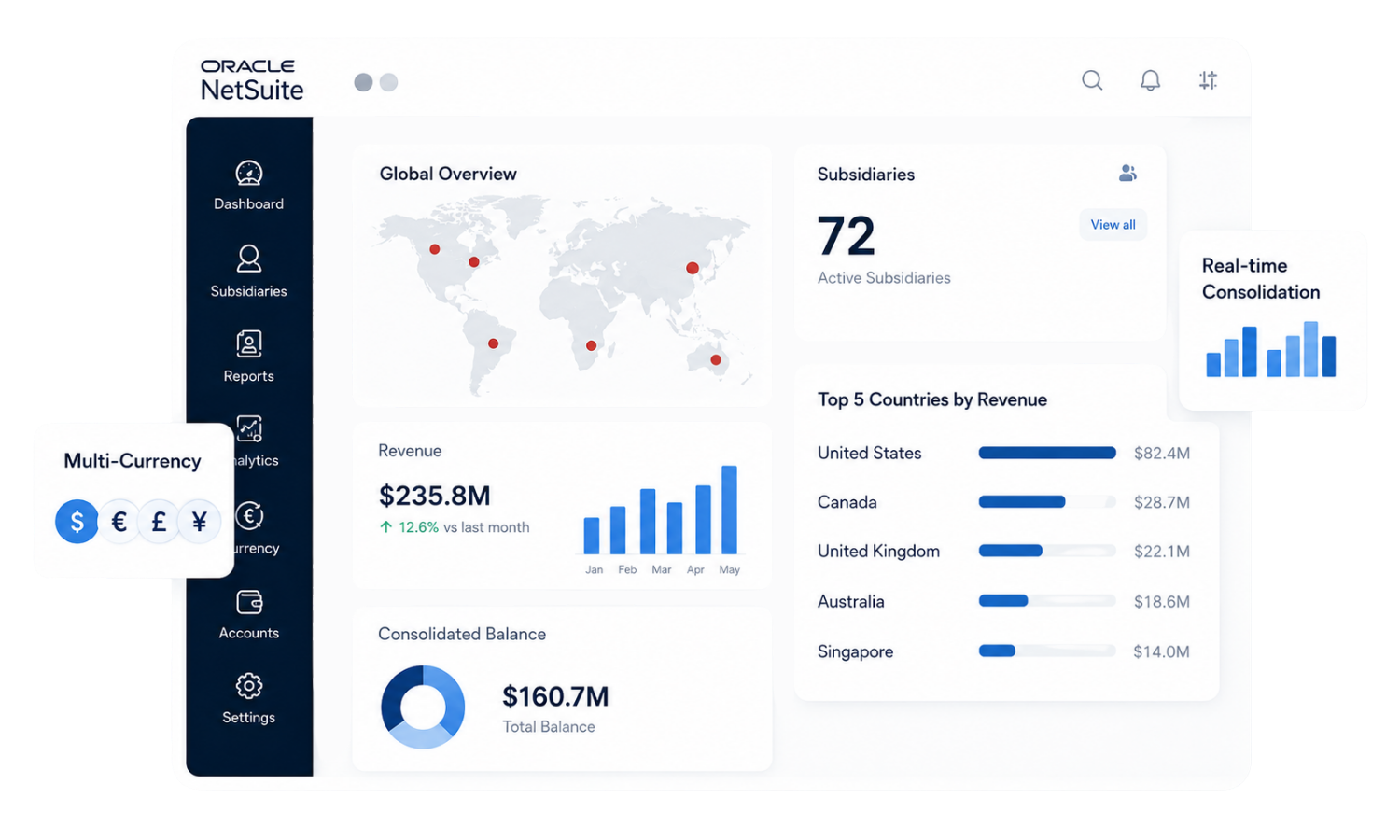
Task: Click the $18.6M Australia value
Action: click(x=1162, y=602)
